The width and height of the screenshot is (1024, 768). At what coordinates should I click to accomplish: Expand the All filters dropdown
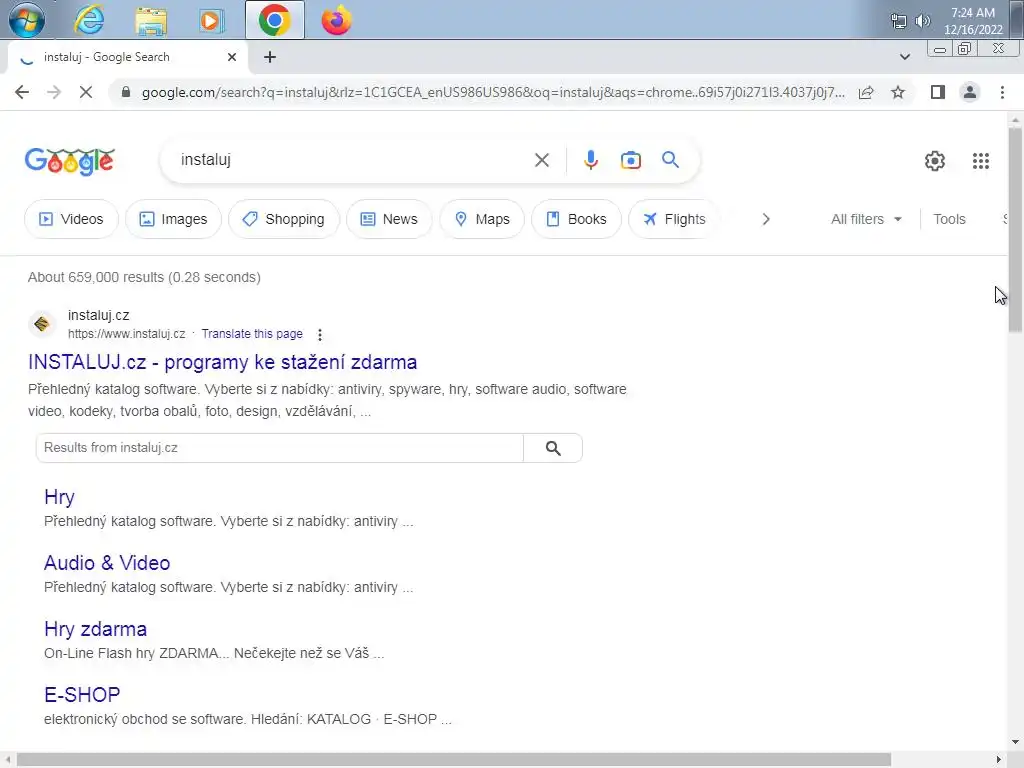point(866,219)
